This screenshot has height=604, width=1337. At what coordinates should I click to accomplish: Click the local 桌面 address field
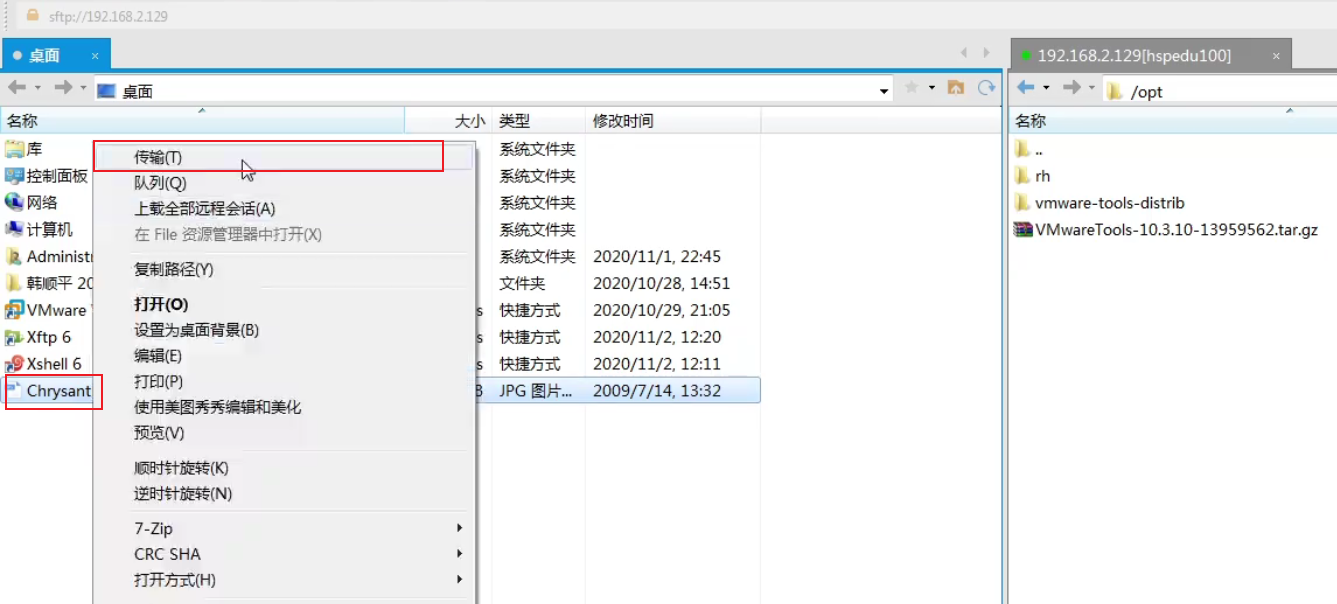point(493,91)
